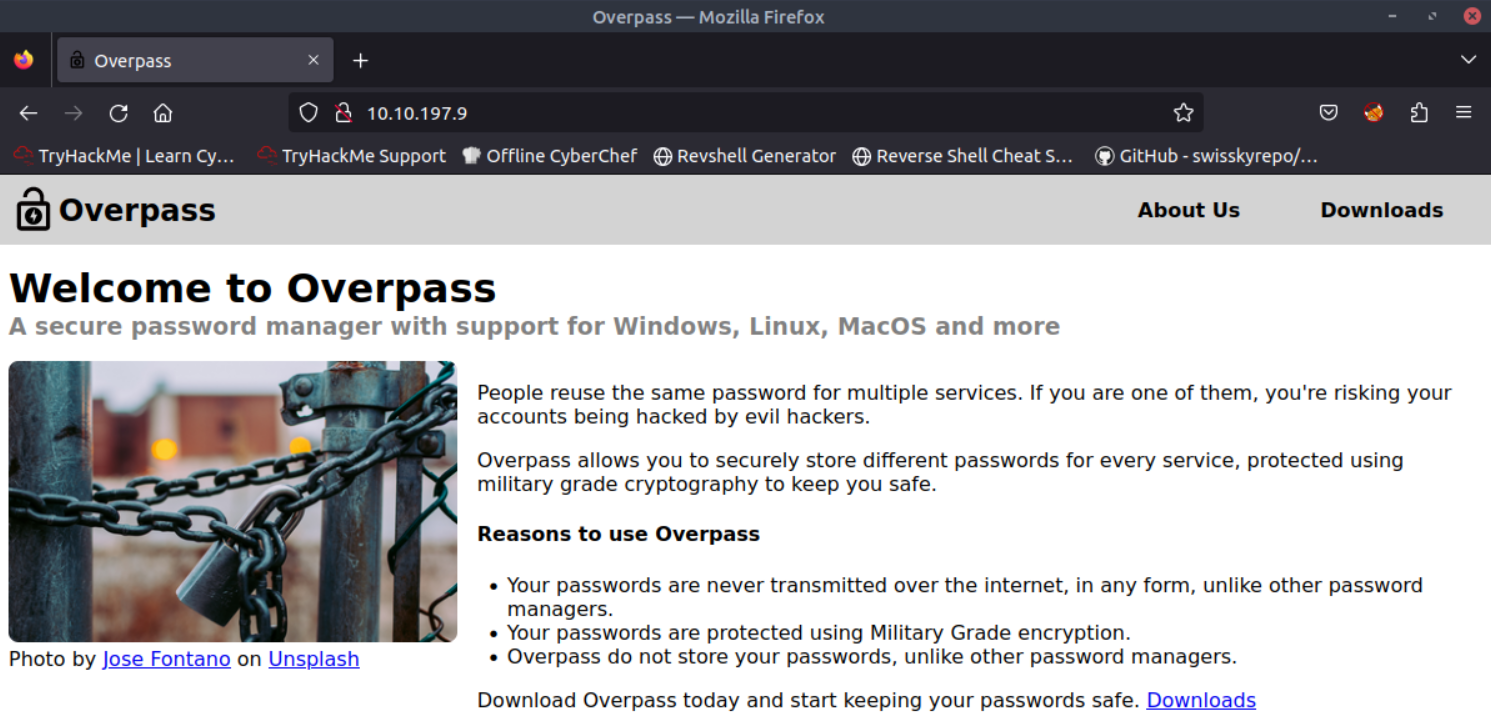Expand the list all tabs chevron
This screenshot has height=725, width=1491.
tap(1468, 60)
